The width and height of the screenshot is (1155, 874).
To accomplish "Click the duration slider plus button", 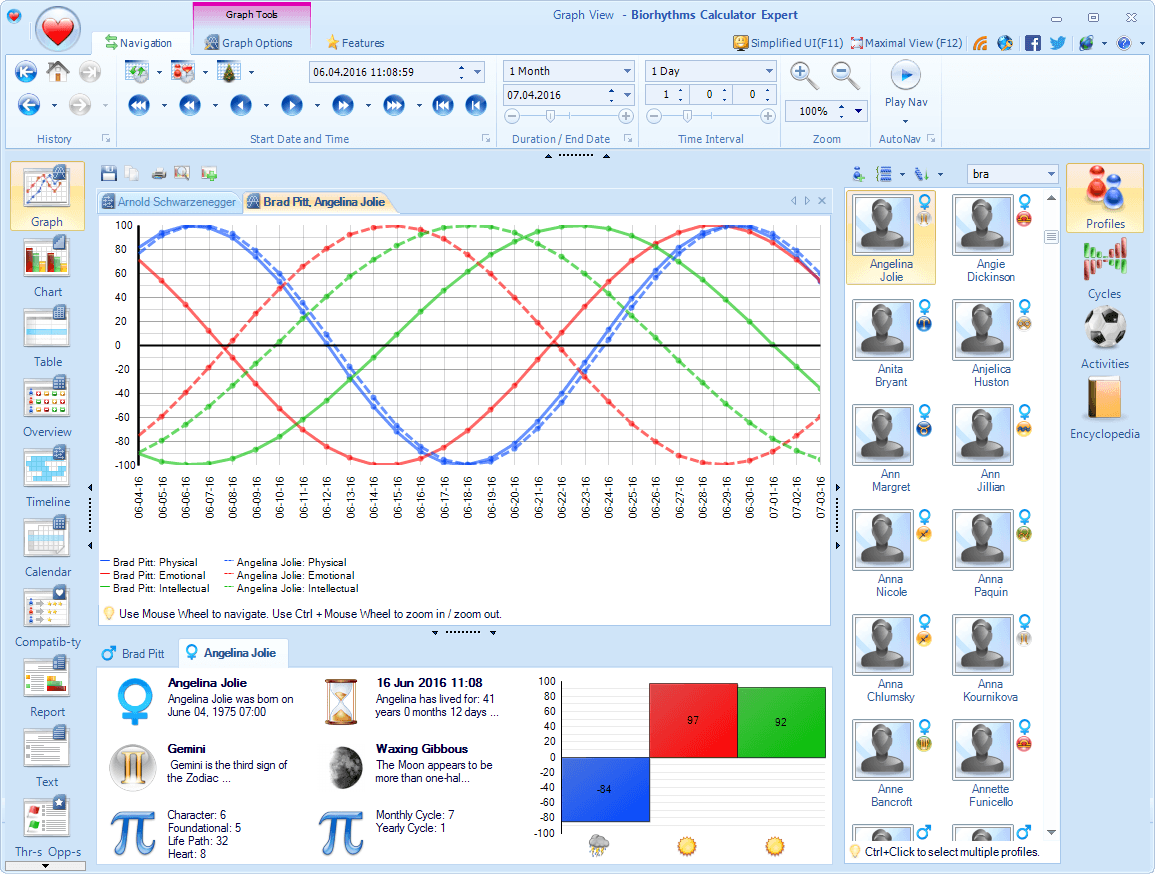I will tap(626, 116).
